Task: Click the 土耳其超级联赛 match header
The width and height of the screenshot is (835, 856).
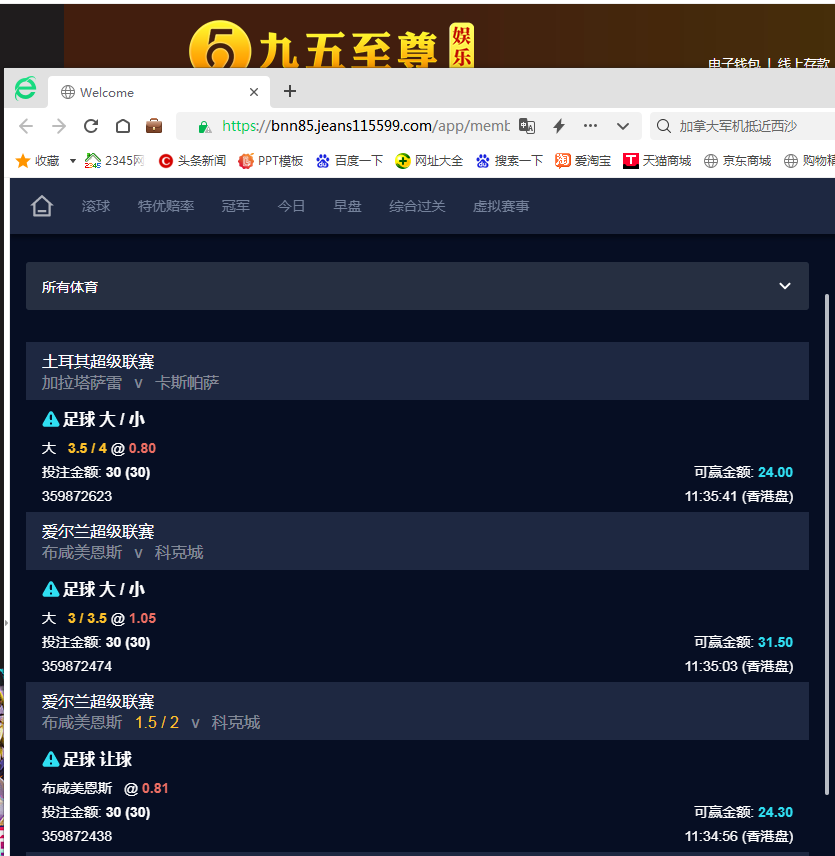Action: pos(418,371)
